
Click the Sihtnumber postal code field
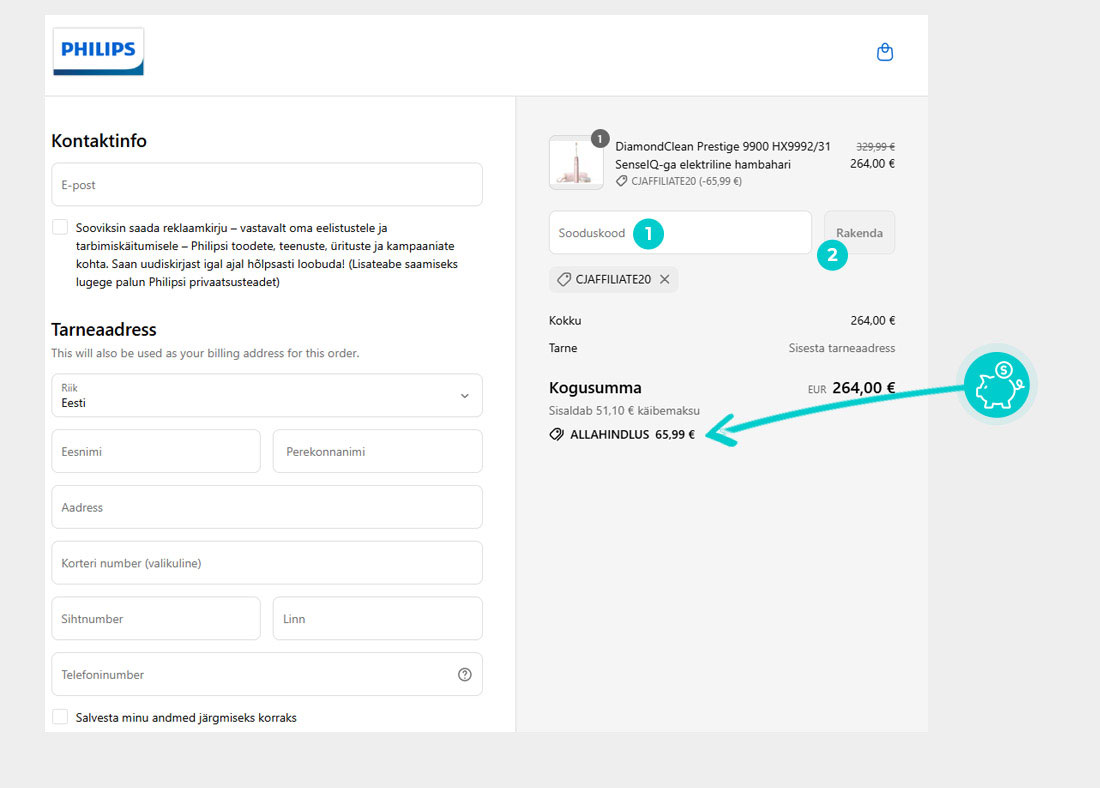tap(155, 619)
